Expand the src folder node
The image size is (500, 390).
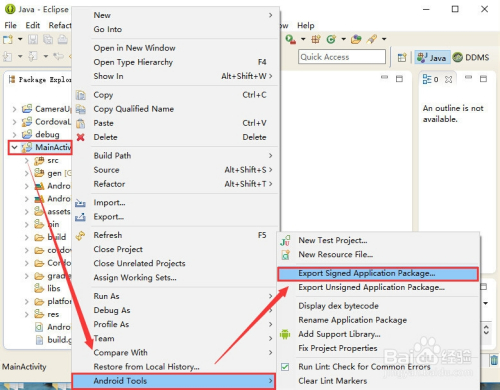coord(27,160)
